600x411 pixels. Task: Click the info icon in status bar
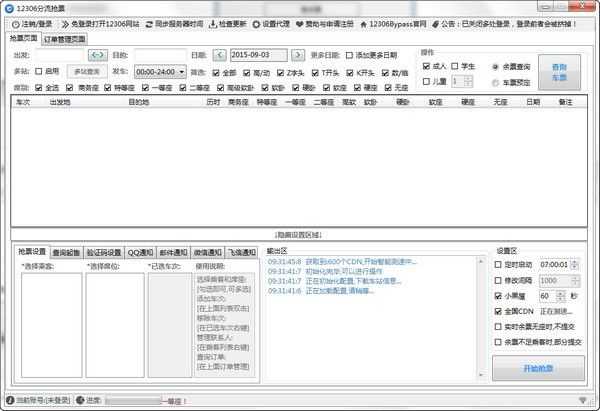(10, 400)
